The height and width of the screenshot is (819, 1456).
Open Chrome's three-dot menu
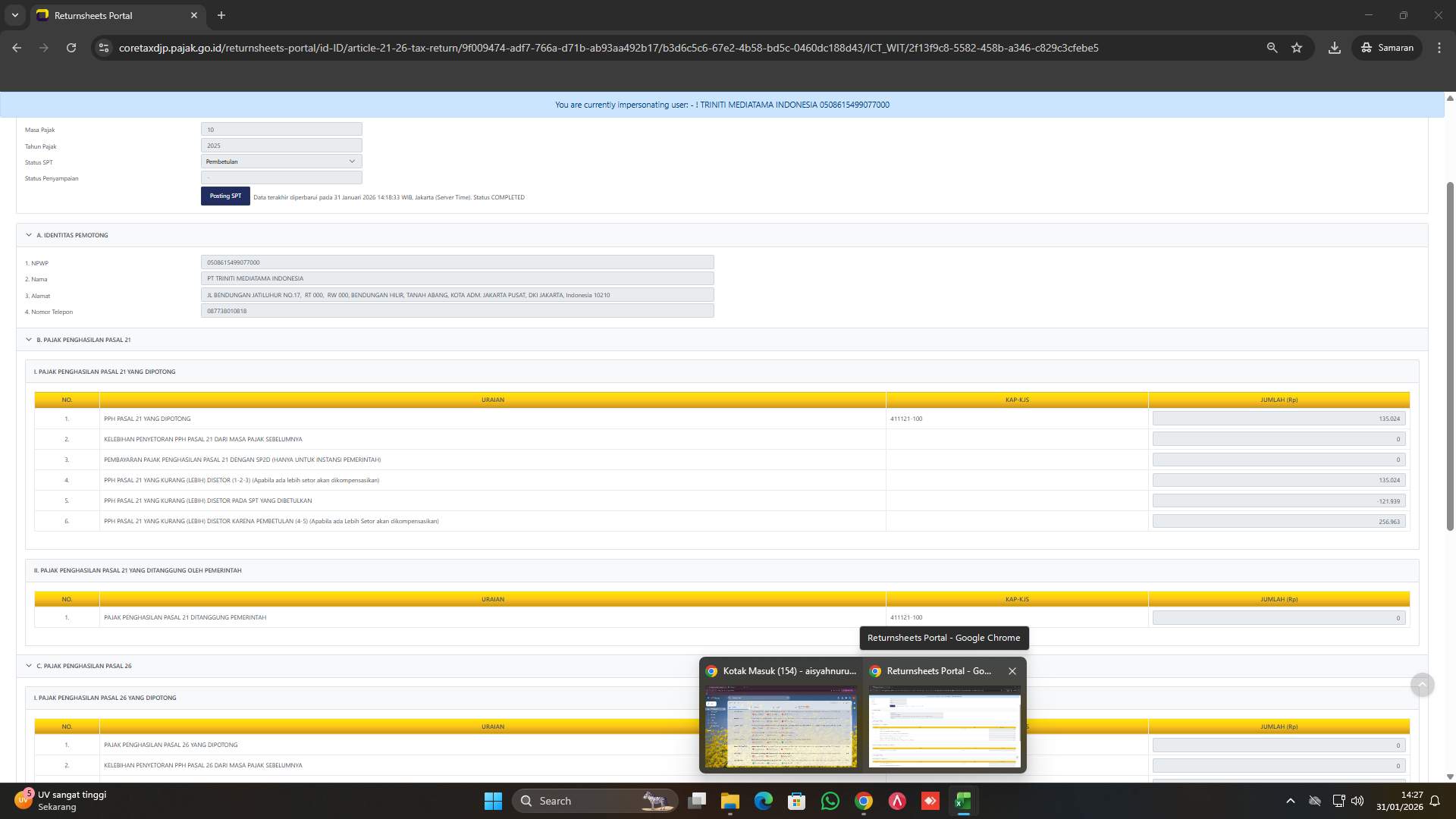coord(1439,47)
